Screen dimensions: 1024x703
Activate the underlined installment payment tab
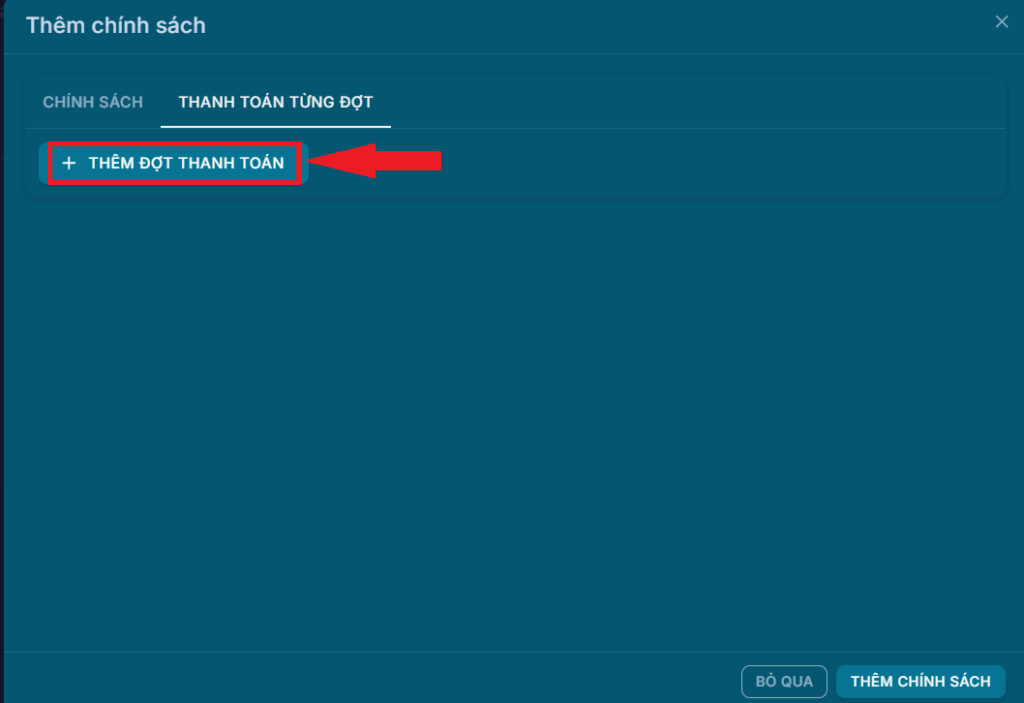pos(275,102)
